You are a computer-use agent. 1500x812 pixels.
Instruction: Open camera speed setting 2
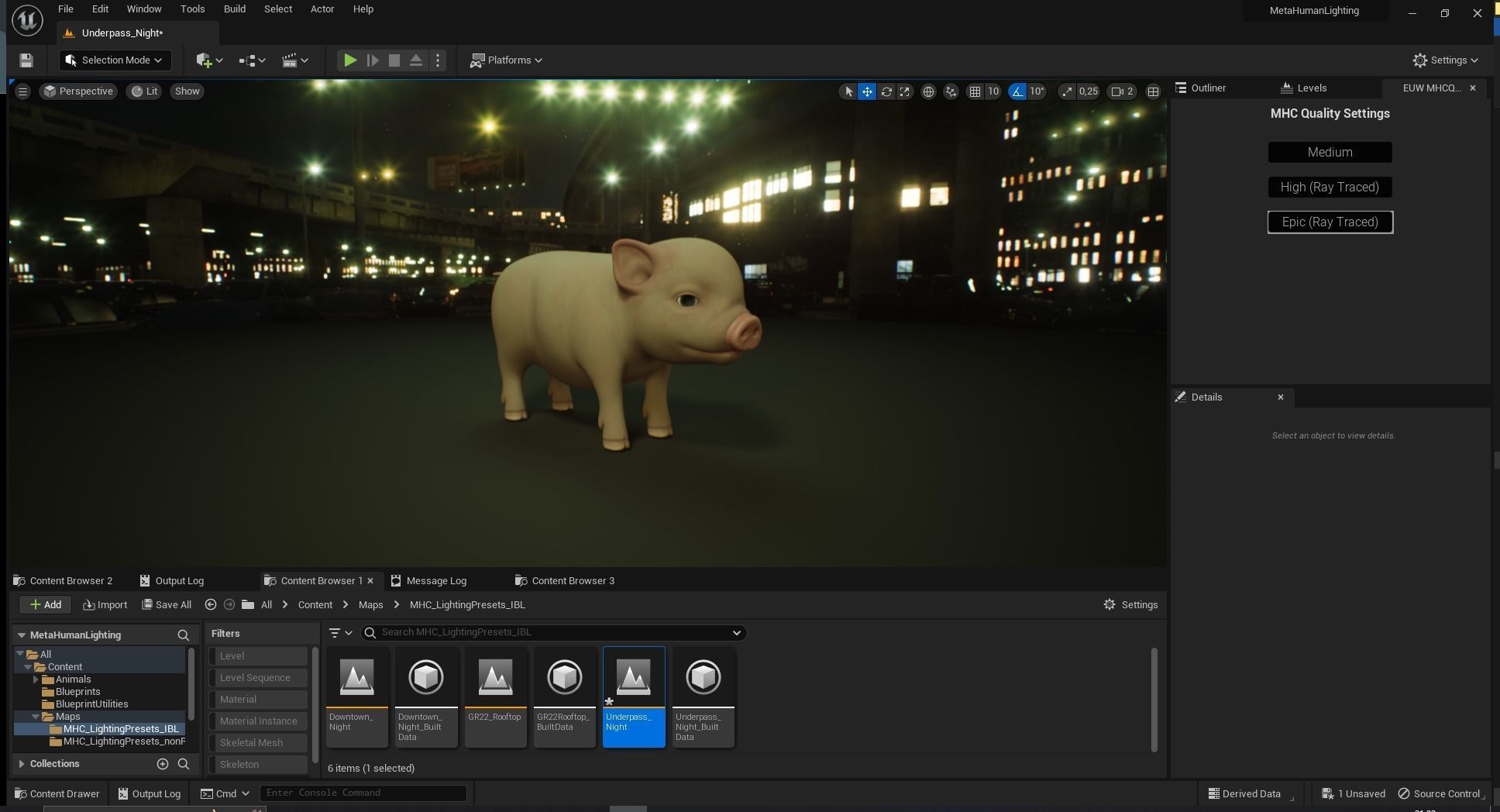click(1123, 91)
